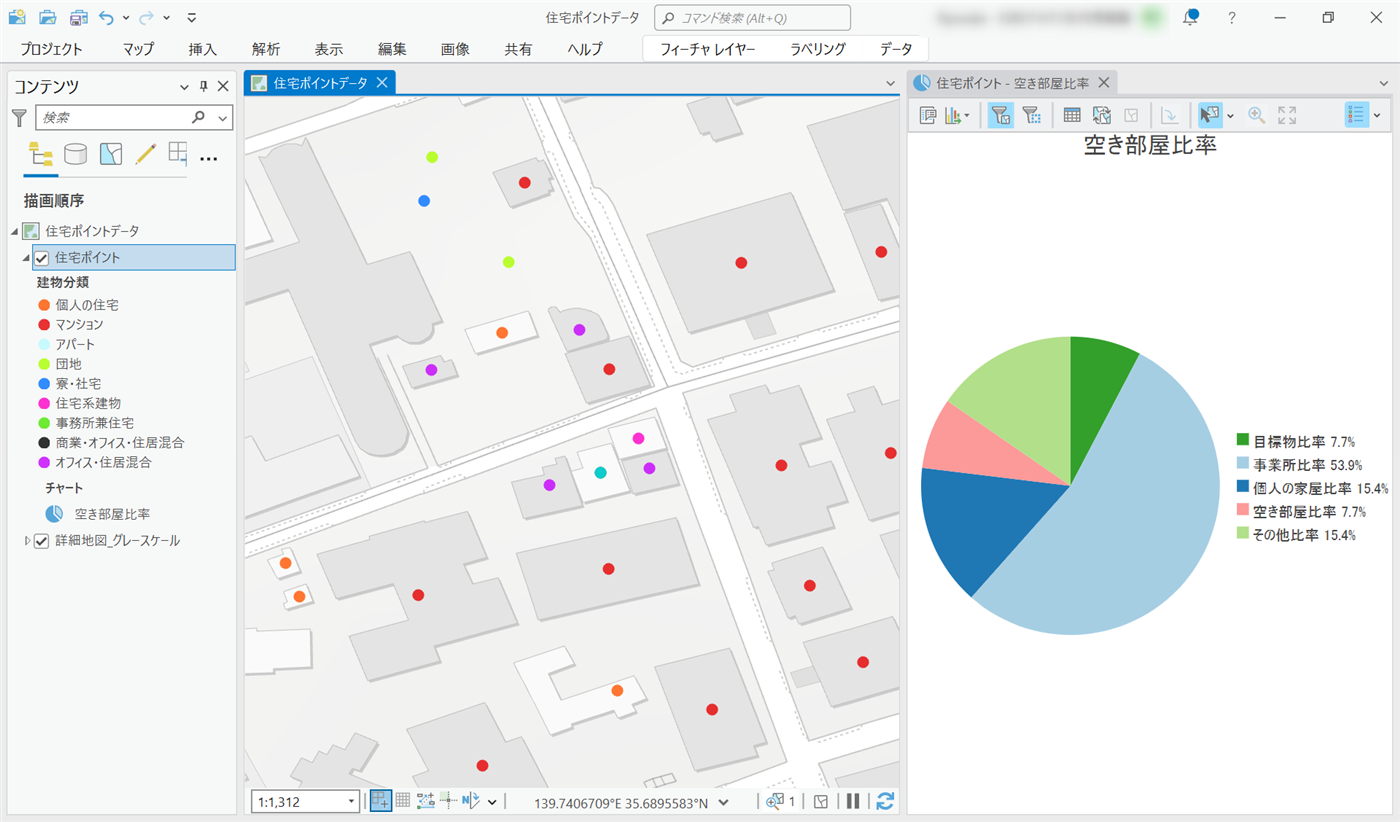Click the chart export bar-graph icon
Viewport: 1400px width, 822px height.
coord(953,115)
